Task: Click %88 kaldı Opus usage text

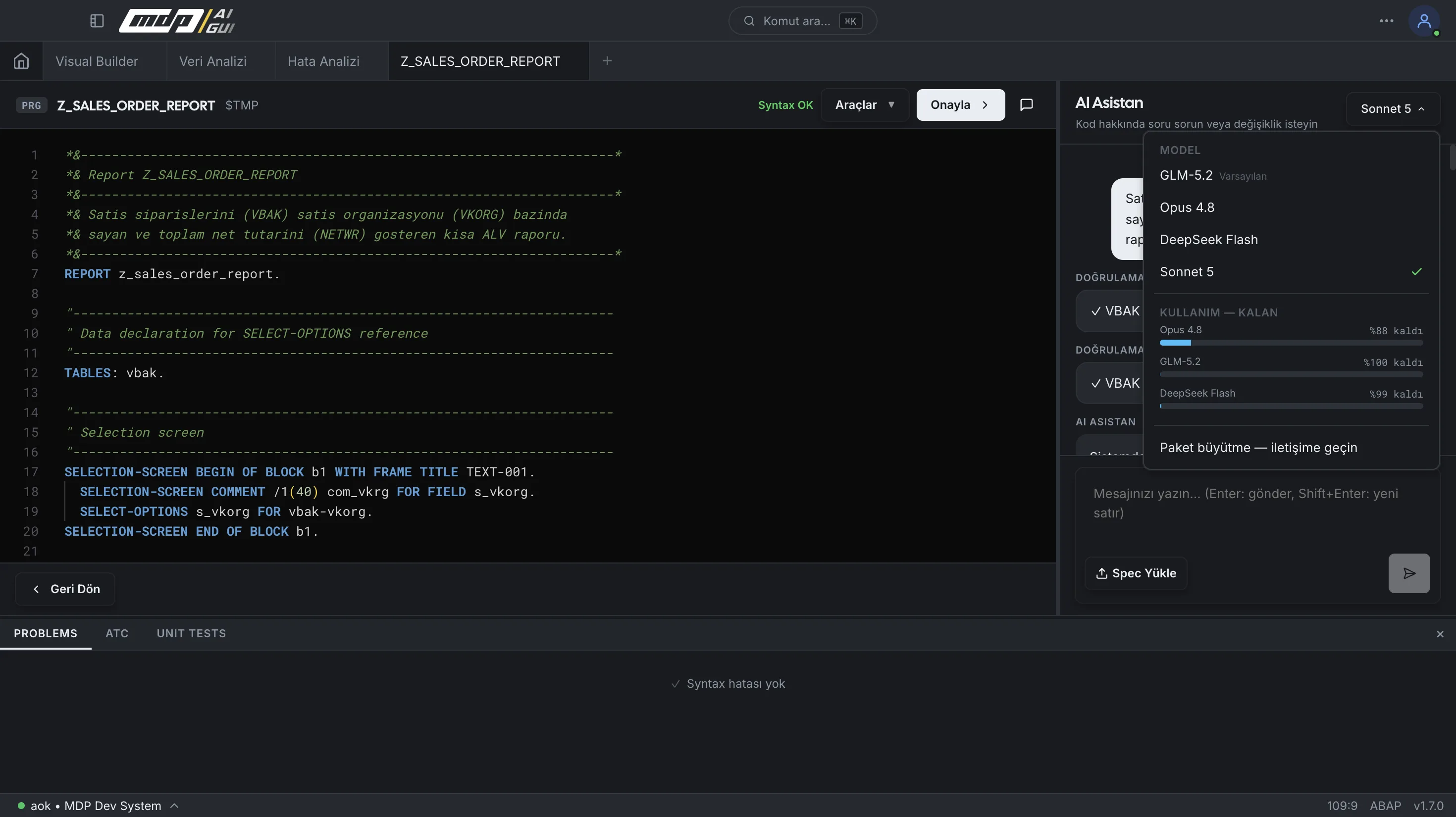Action: click(1396, 331)
